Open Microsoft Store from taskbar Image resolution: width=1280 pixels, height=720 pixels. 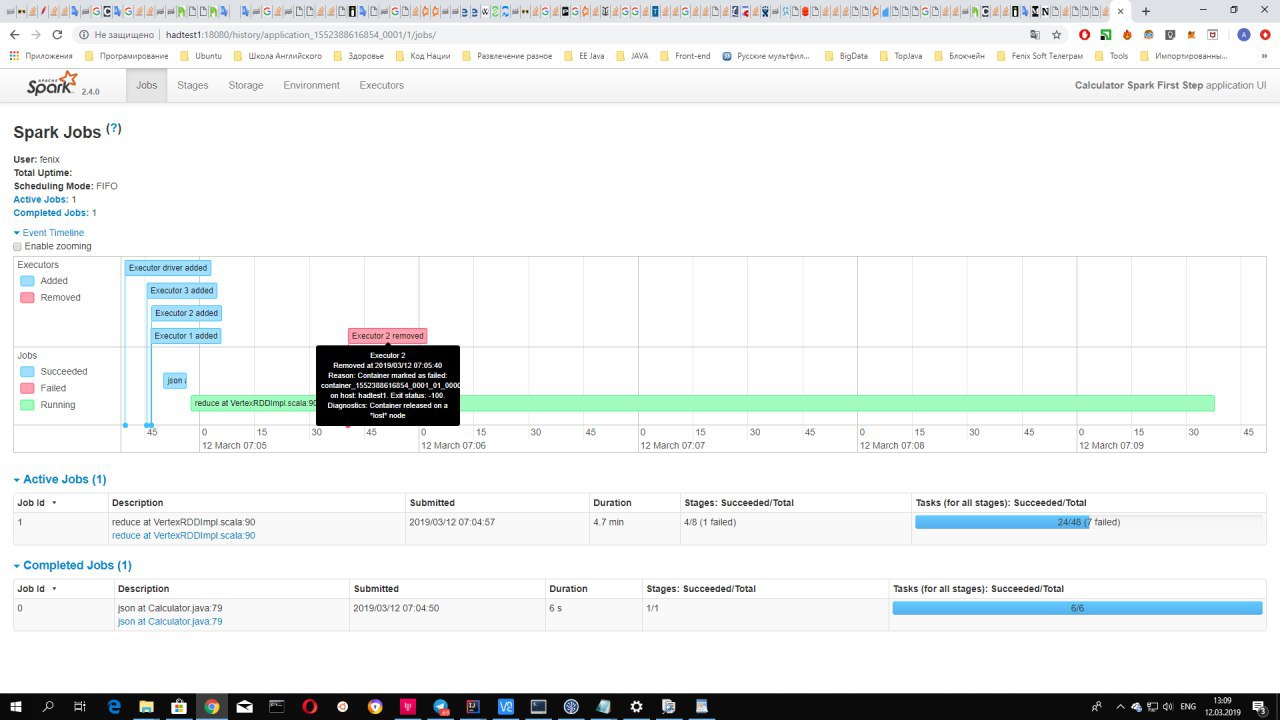tap(179, 706)
